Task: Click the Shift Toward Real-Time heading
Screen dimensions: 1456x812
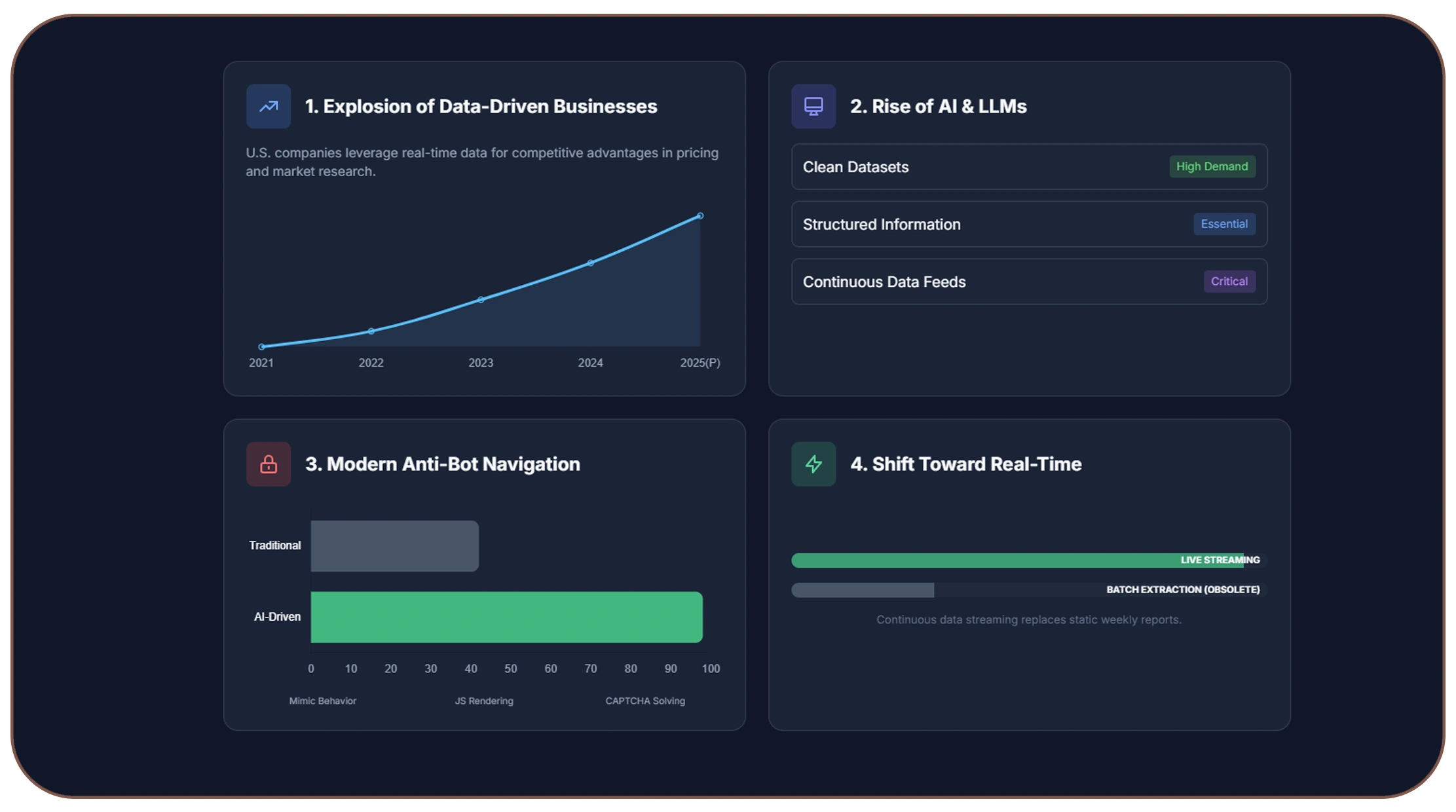Action: click(965, 464)
